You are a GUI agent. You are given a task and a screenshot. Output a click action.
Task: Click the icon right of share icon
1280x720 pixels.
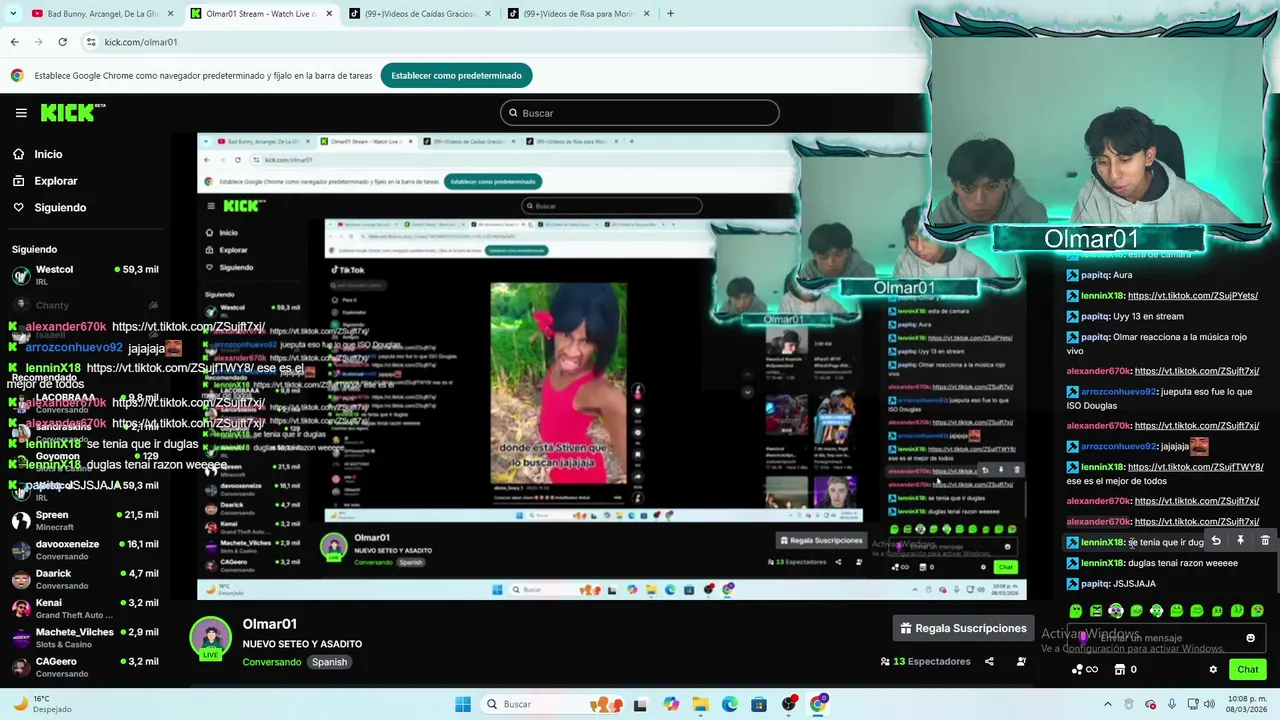[x=1021, y=661]
